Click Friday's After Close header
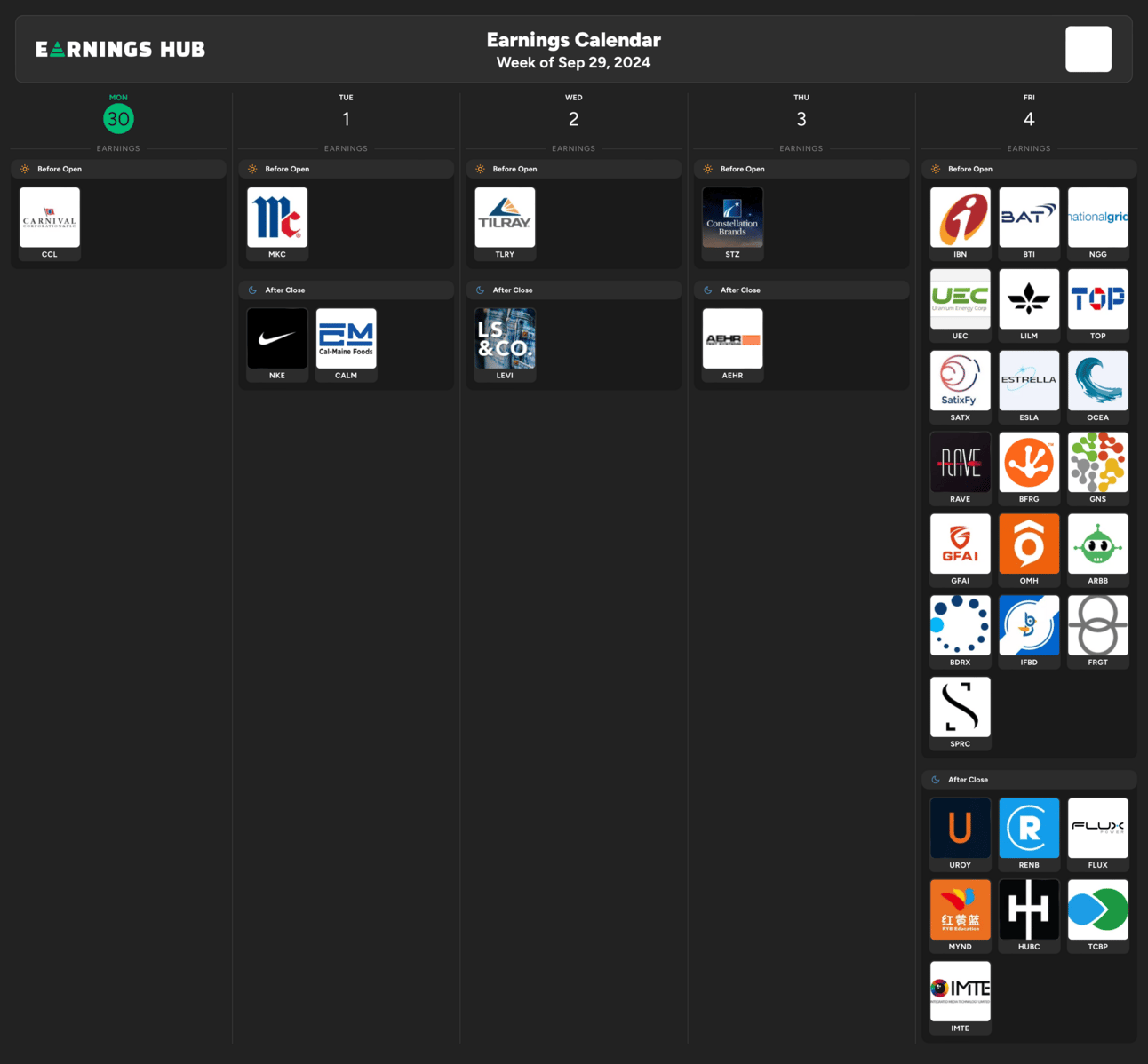 point(1029,779)
